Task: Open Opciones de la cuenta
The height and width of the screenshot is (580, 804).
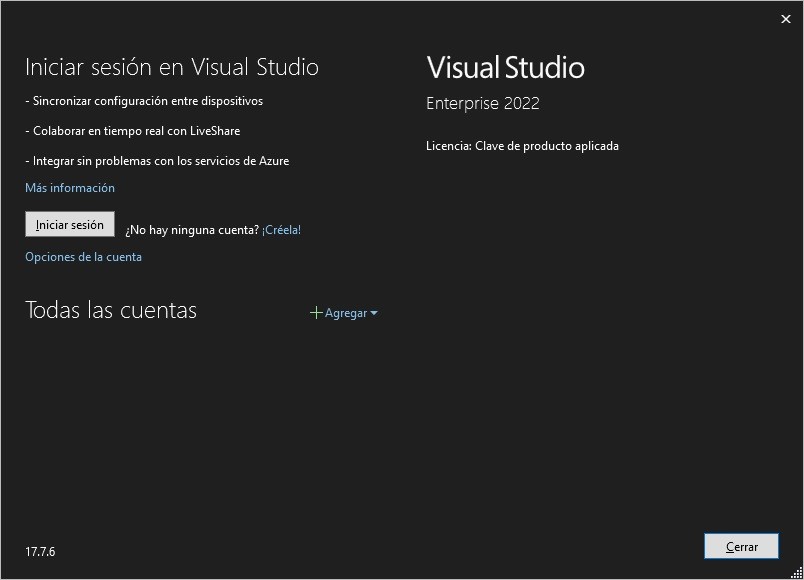Action: coord(83,257)
